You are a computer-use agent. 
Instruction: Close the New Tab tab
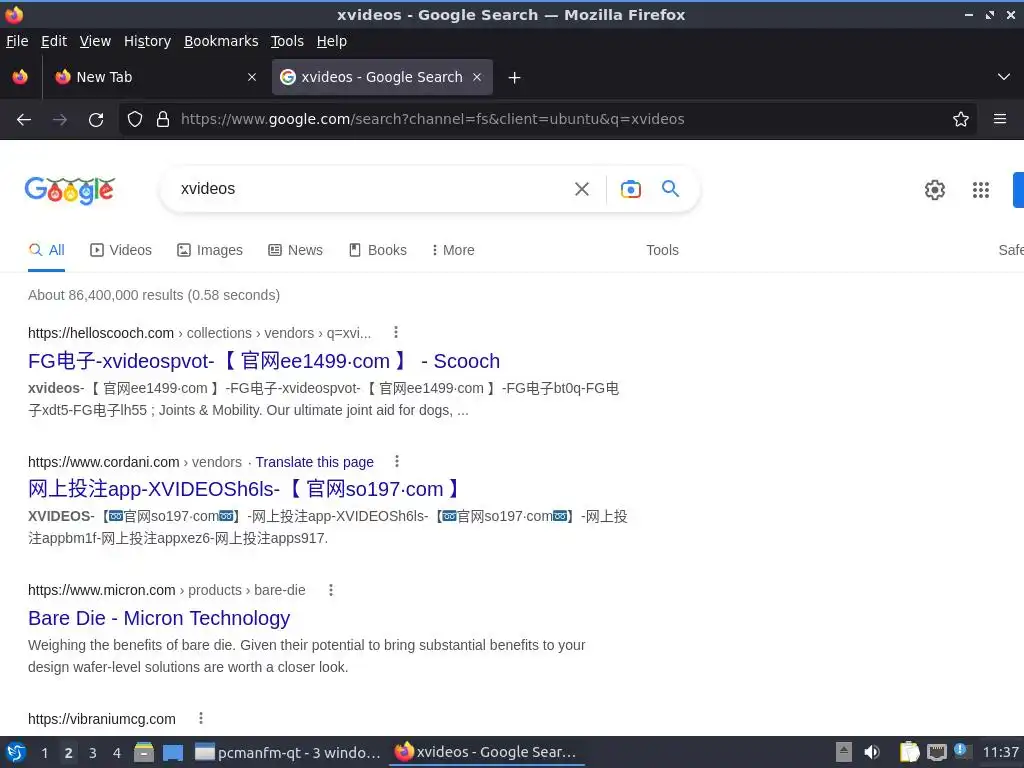(252, 77)
